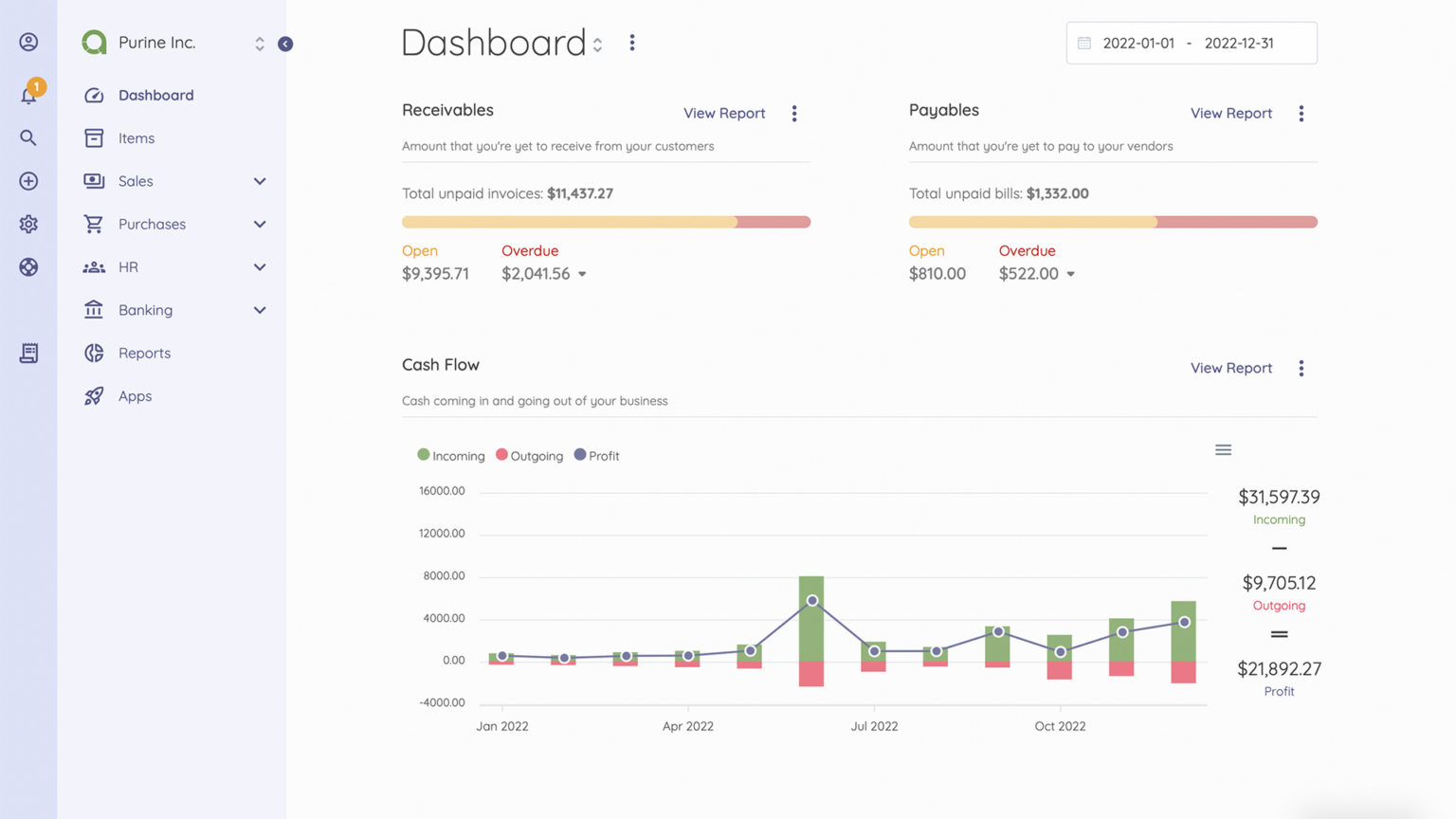
Task: Open the search magnifier in the left rail
Action: pyautogui.click(x=28, y=137)
